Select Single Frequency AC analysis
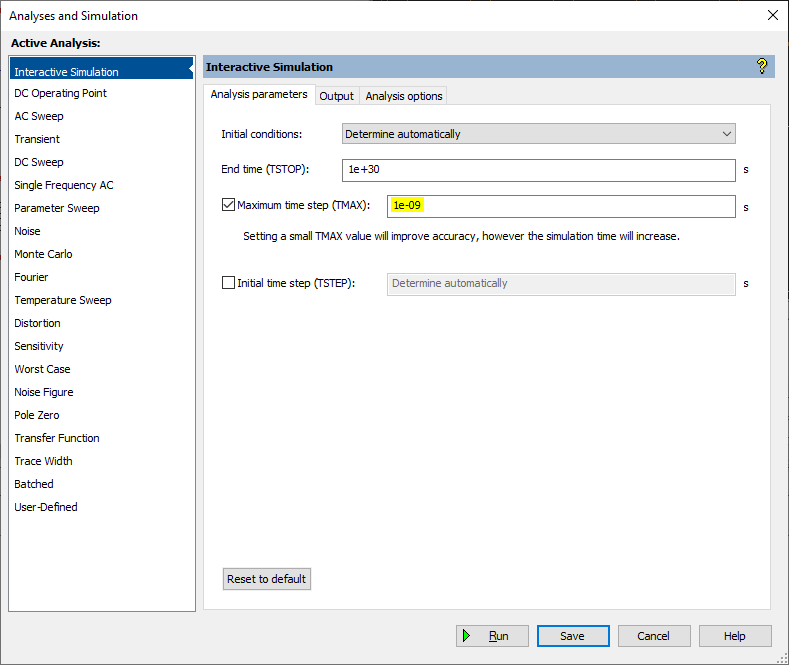Viewport: 789px width, 665px height. point(102,185)
